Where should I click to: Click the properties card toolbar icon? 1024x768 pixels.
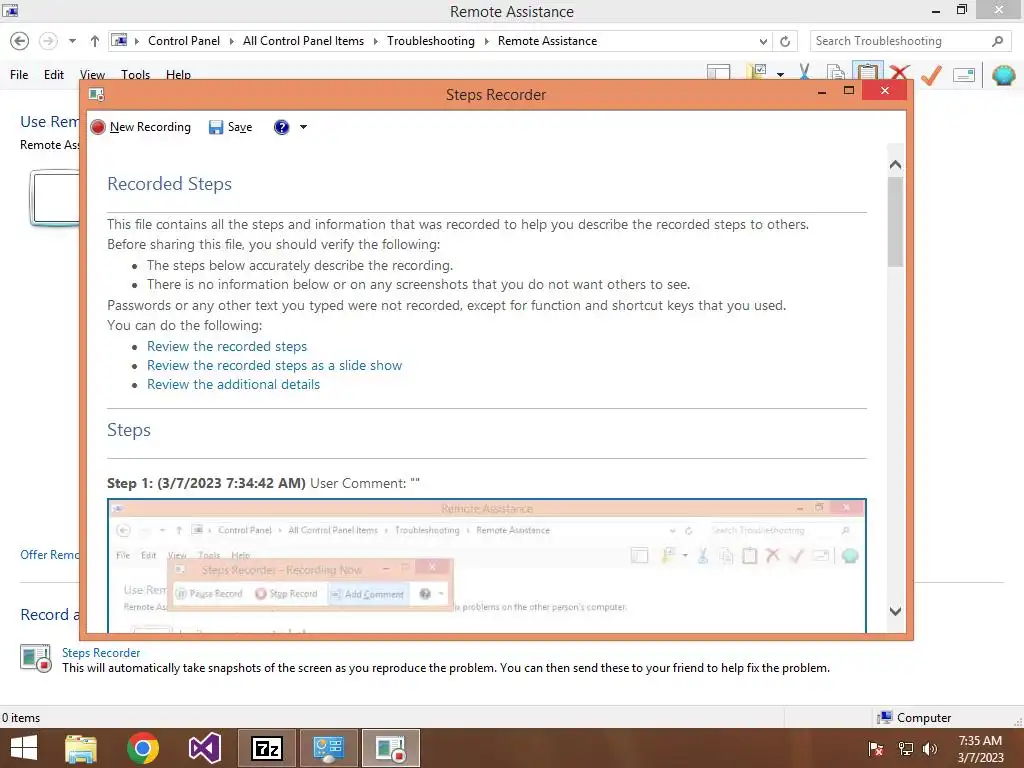[964, 75]
